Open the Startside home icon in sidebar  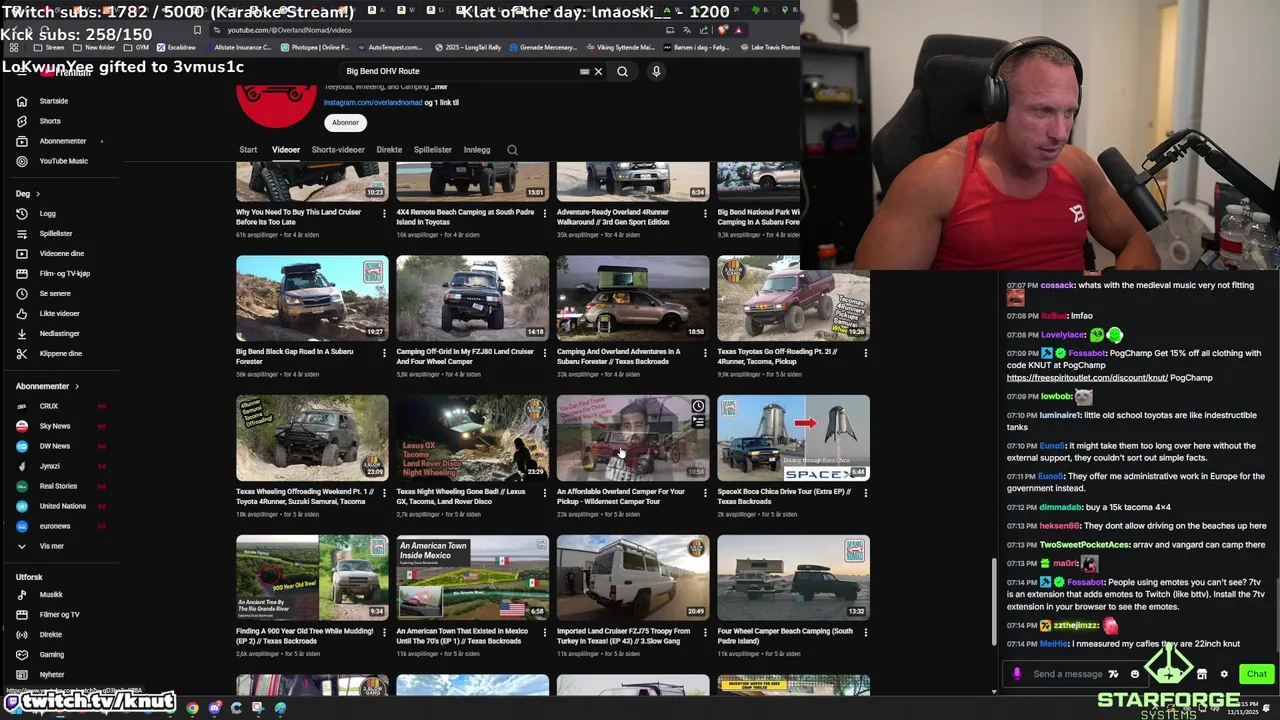[22, 101]
